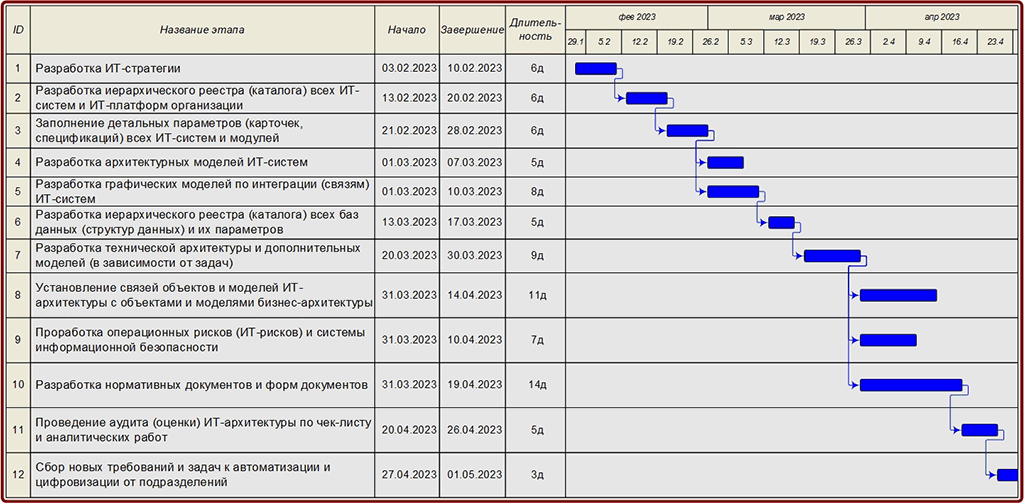Select the bar for task 8
This screenshot has height=503, width=1024.
[x=898, y=295]
